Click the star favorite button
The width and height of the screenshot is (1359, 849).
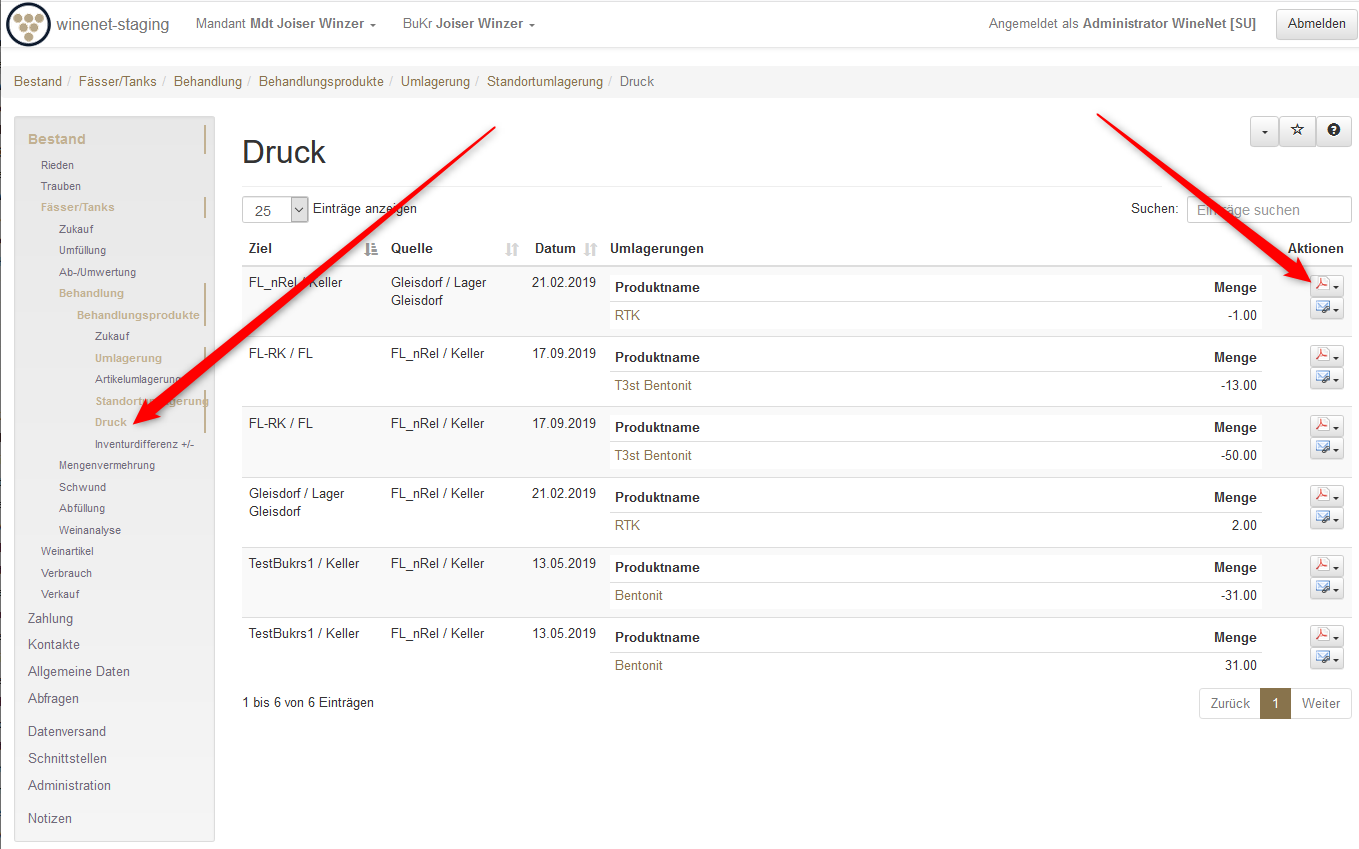pos(1297,131)
